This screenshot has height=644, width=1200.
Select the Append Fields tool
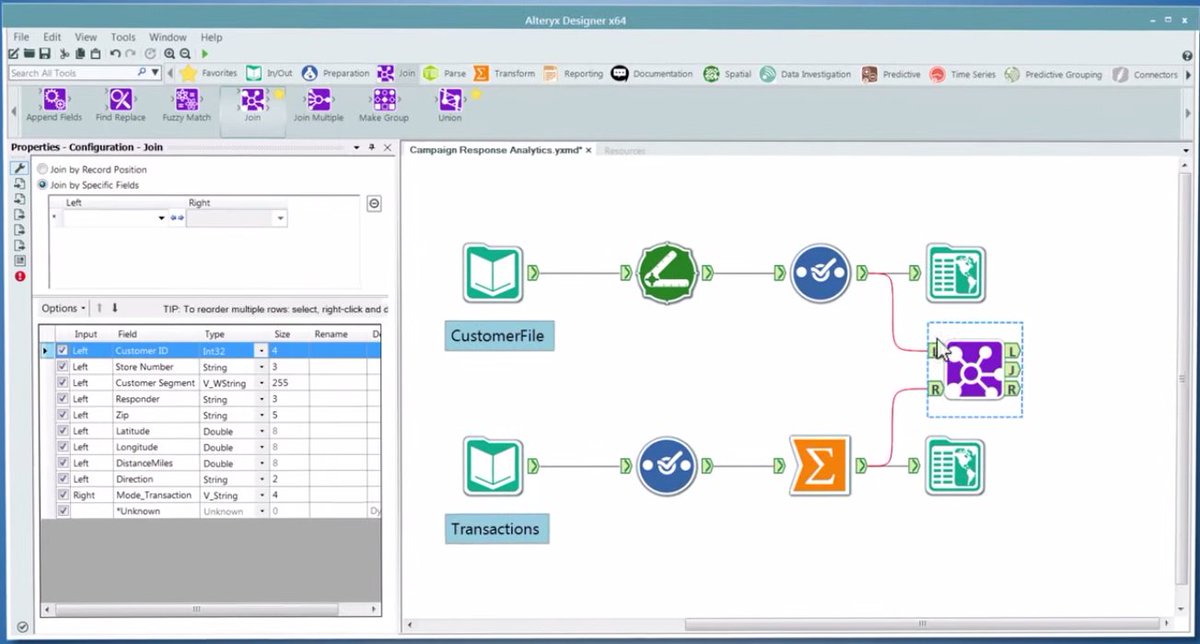coord(54,105)
